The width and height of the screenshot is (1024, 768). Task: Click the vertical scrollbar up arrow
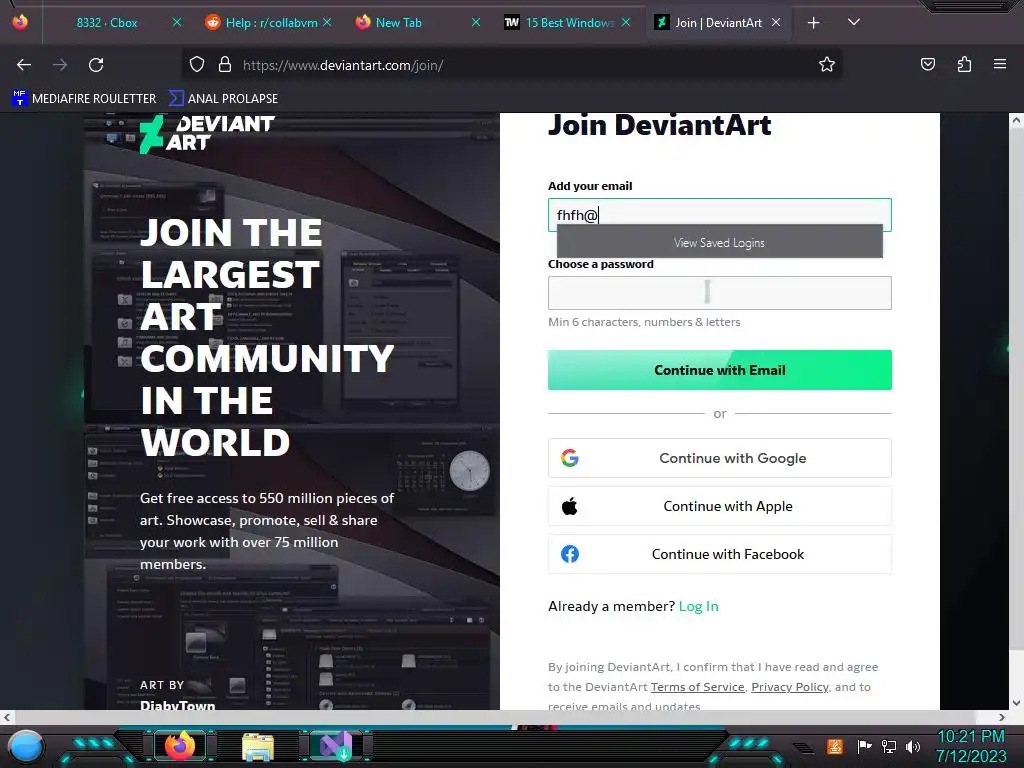point(1016,121)
